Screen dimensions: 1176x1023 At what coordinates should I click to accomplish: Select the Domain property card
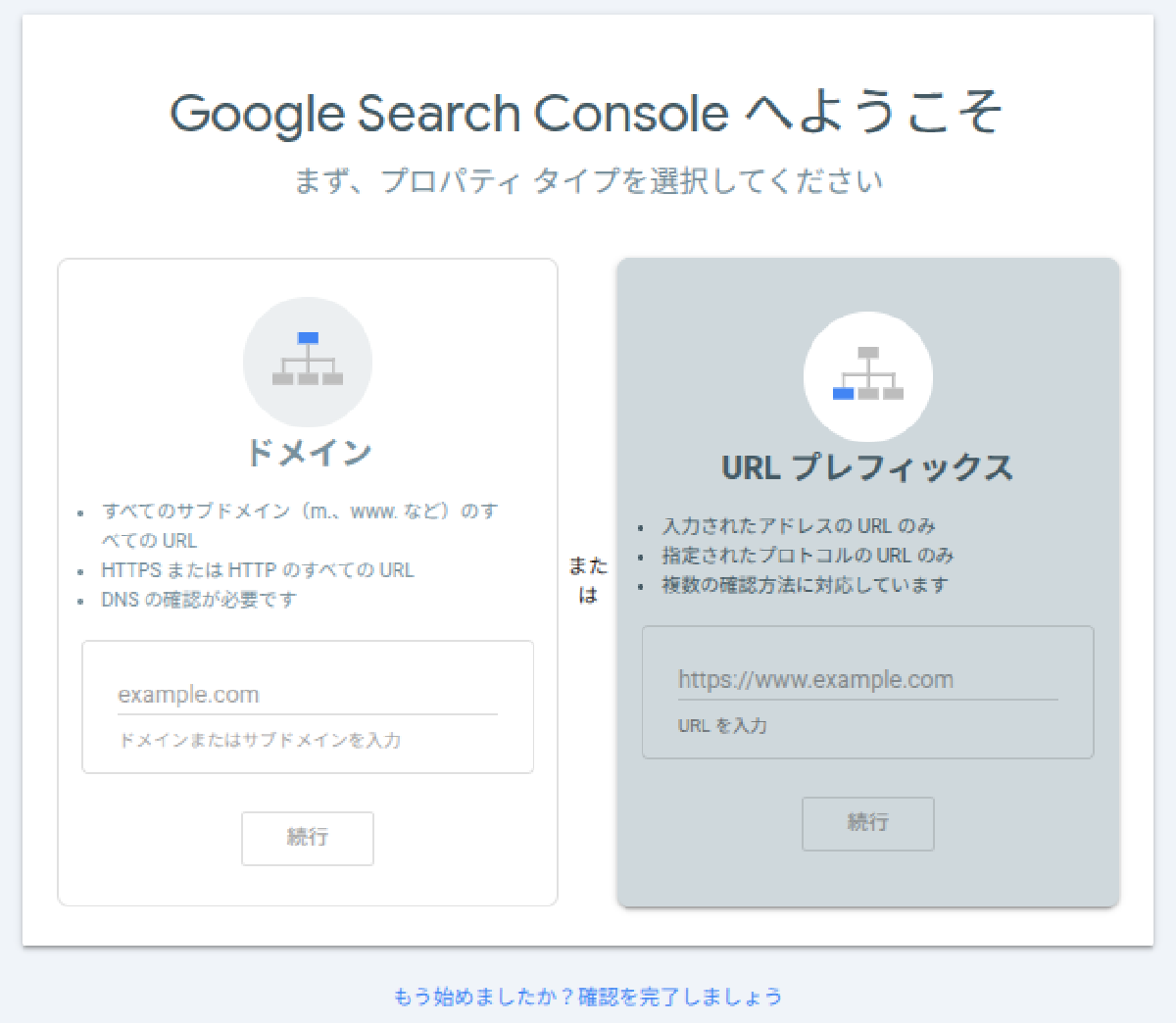[x=308, y=583]
